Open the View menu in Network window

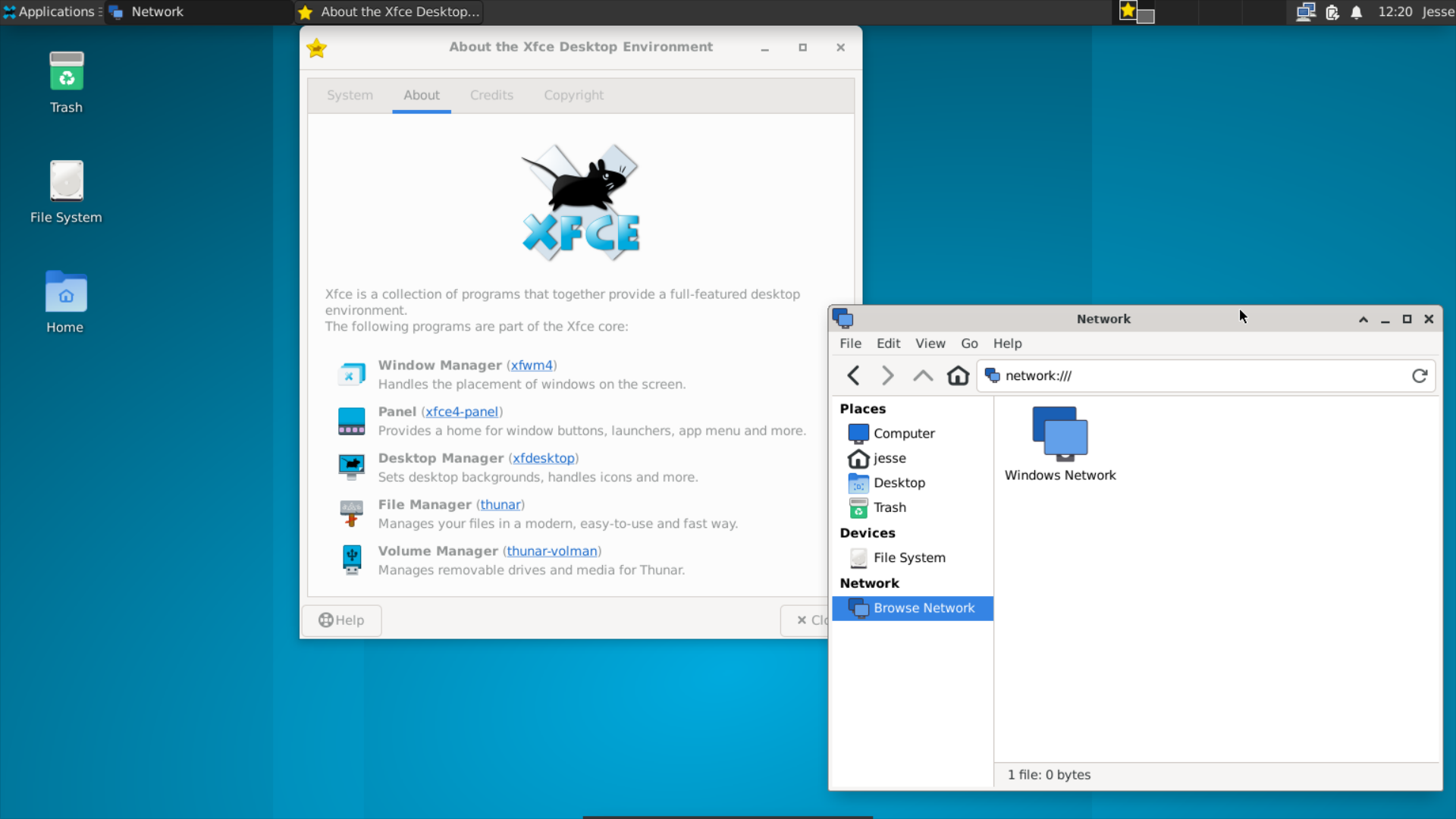pos(930,344)
